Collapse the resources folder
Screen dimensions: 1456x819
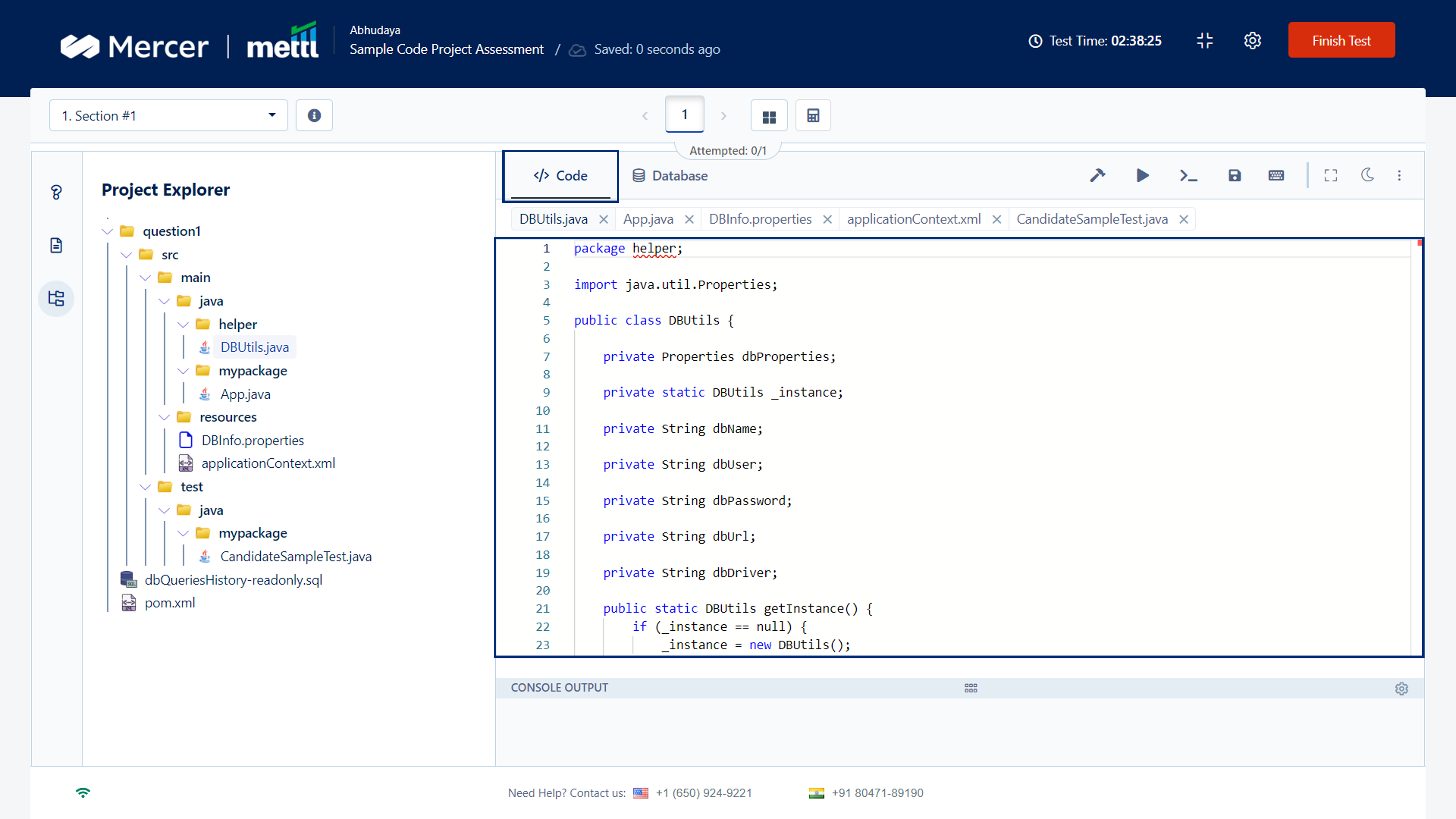pos(164,417)
